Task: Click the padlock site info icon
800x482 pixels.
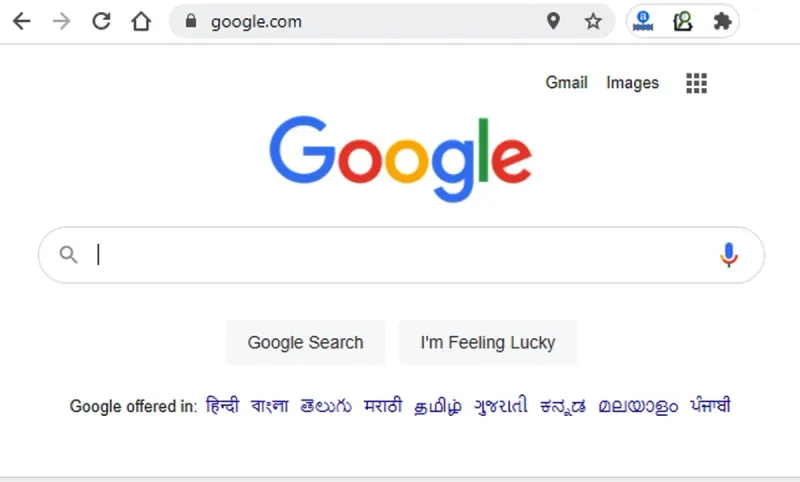Action: pos(192,21)
